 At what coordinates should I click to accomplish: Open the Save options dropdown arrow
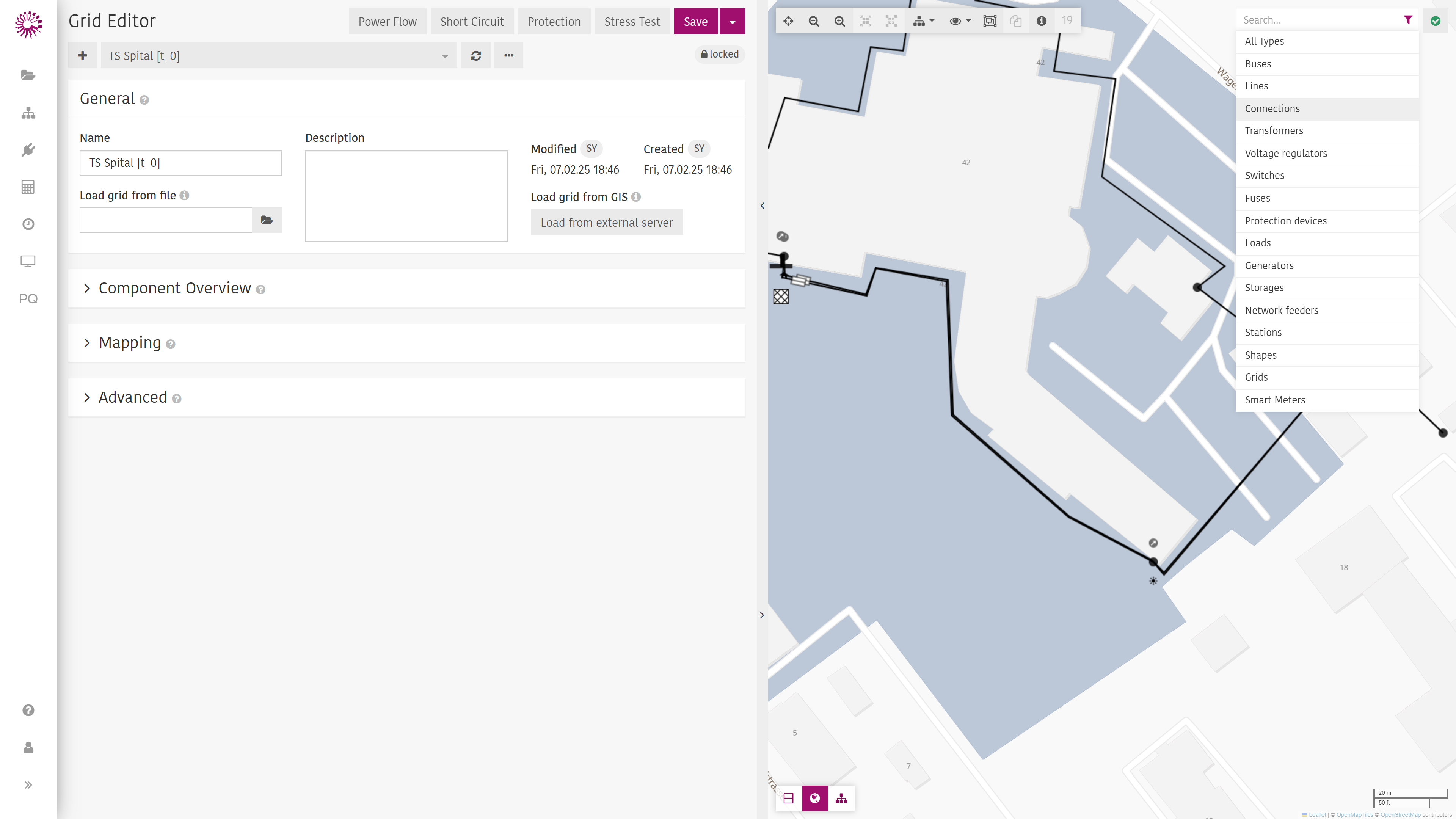(x=733, y=22)
